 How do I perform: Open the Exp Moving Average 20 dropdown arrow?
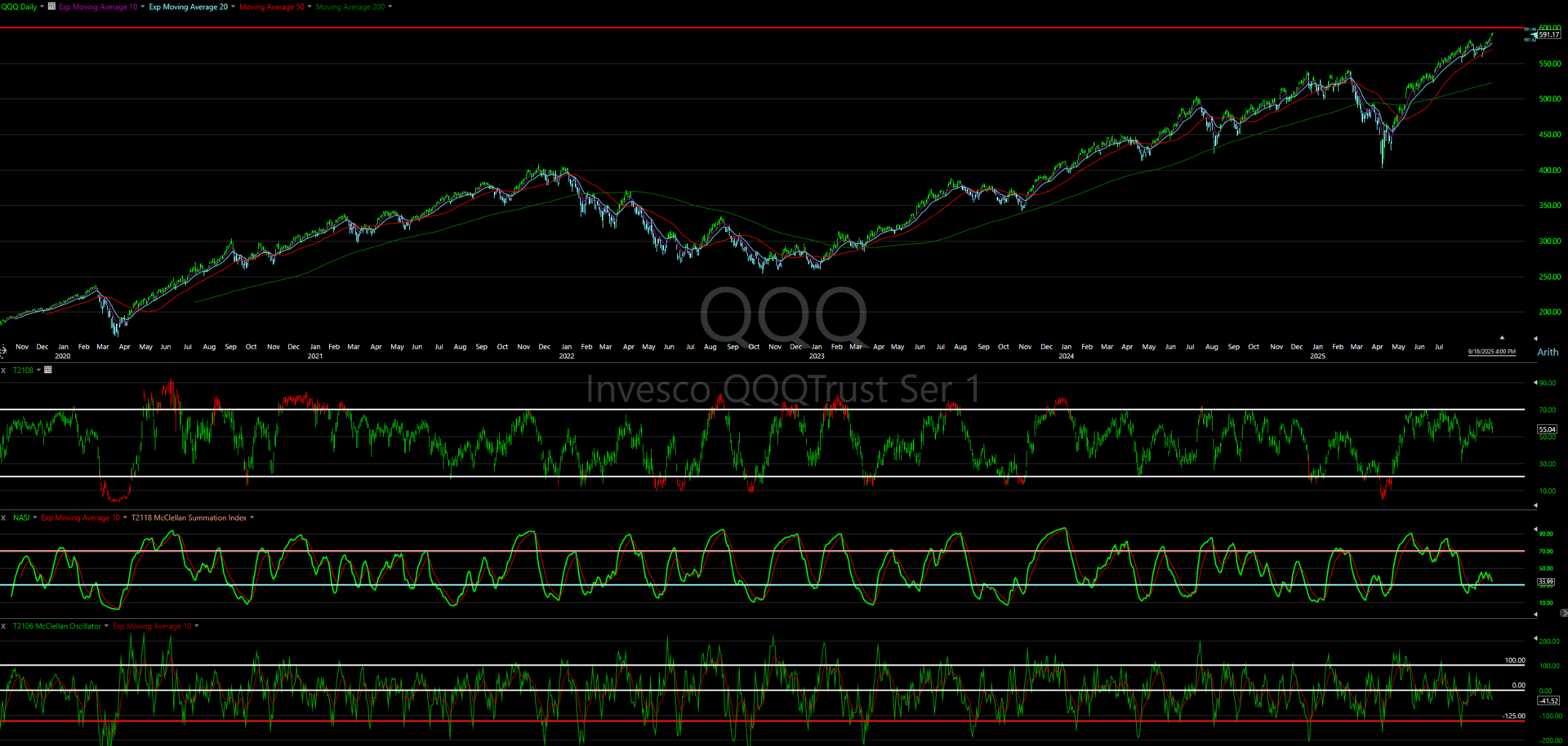point(234,7)
